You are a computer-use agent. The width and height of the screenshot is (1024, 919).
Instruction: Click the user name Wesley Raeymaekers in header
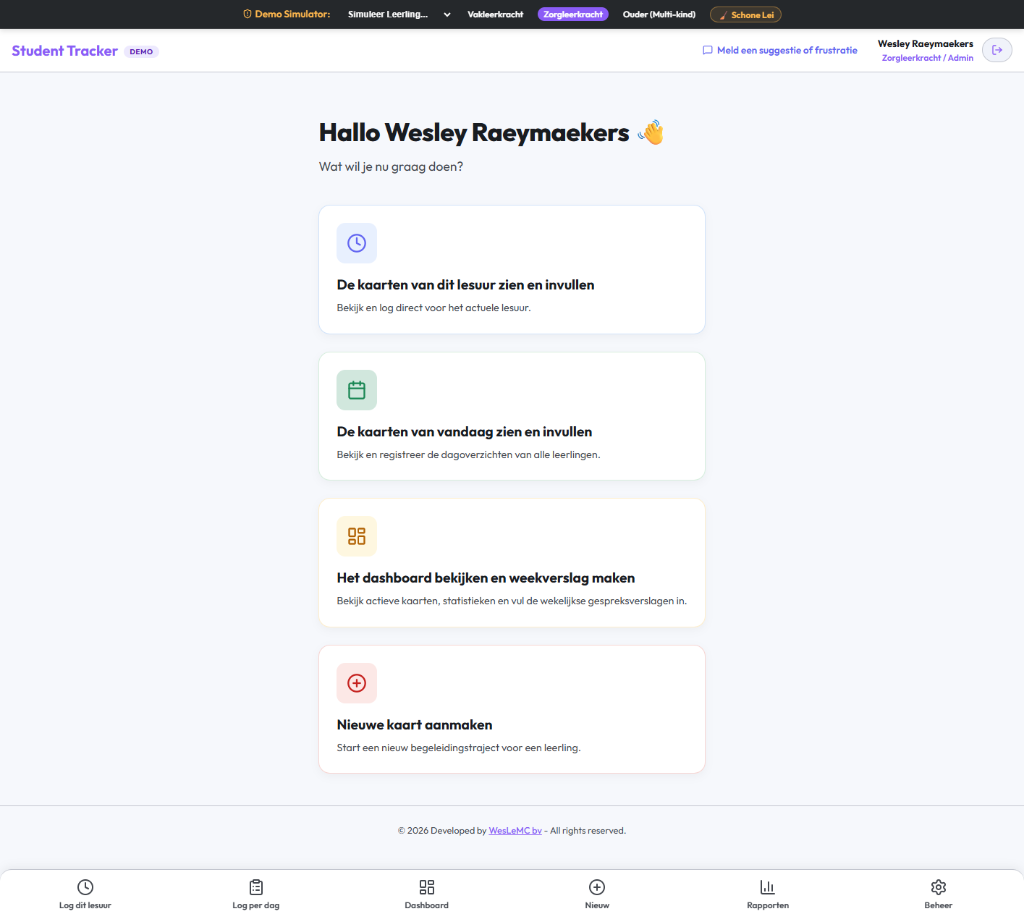click(925, 44)
